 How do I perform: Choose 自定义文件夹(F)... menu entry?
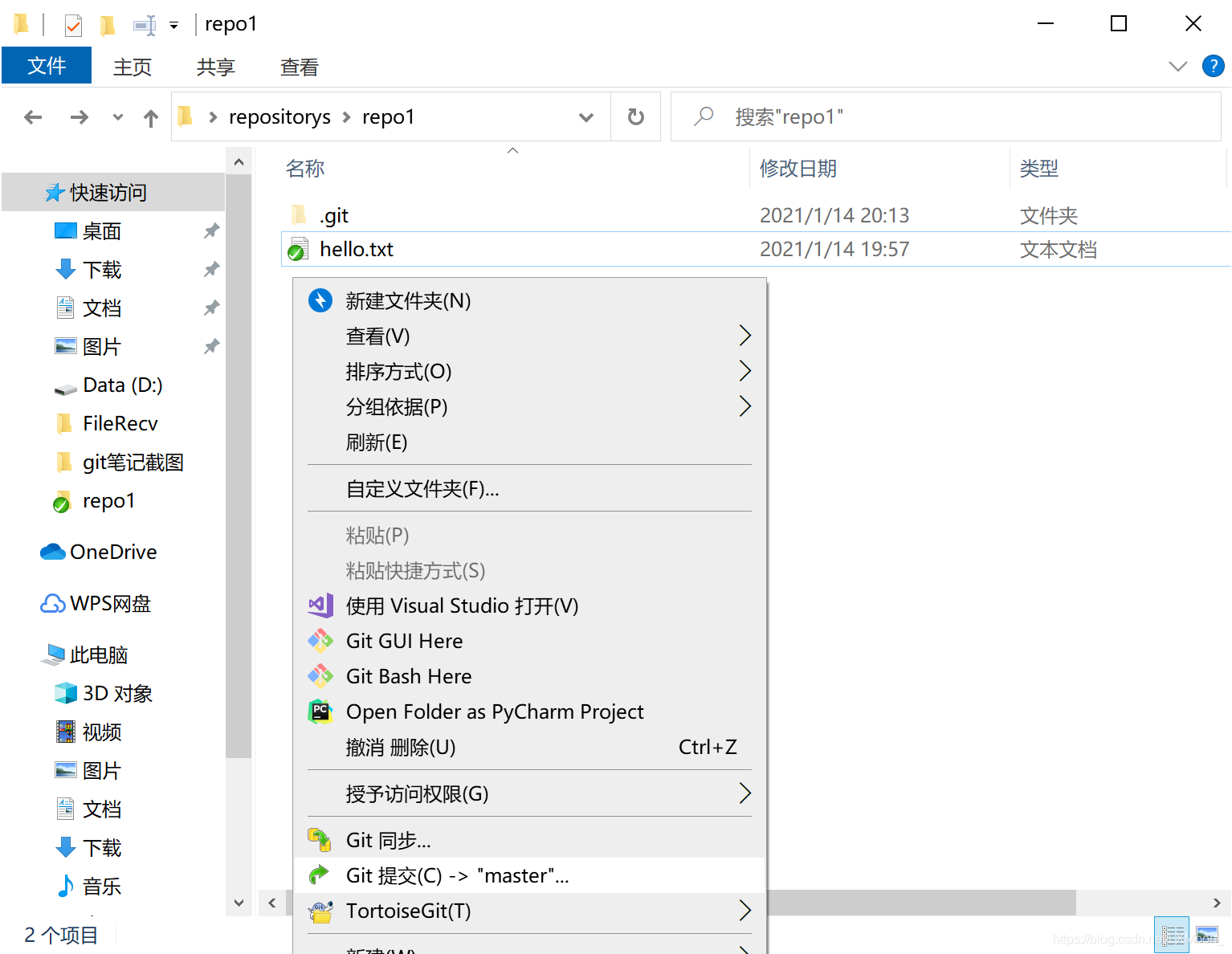(x=530, y=488)
